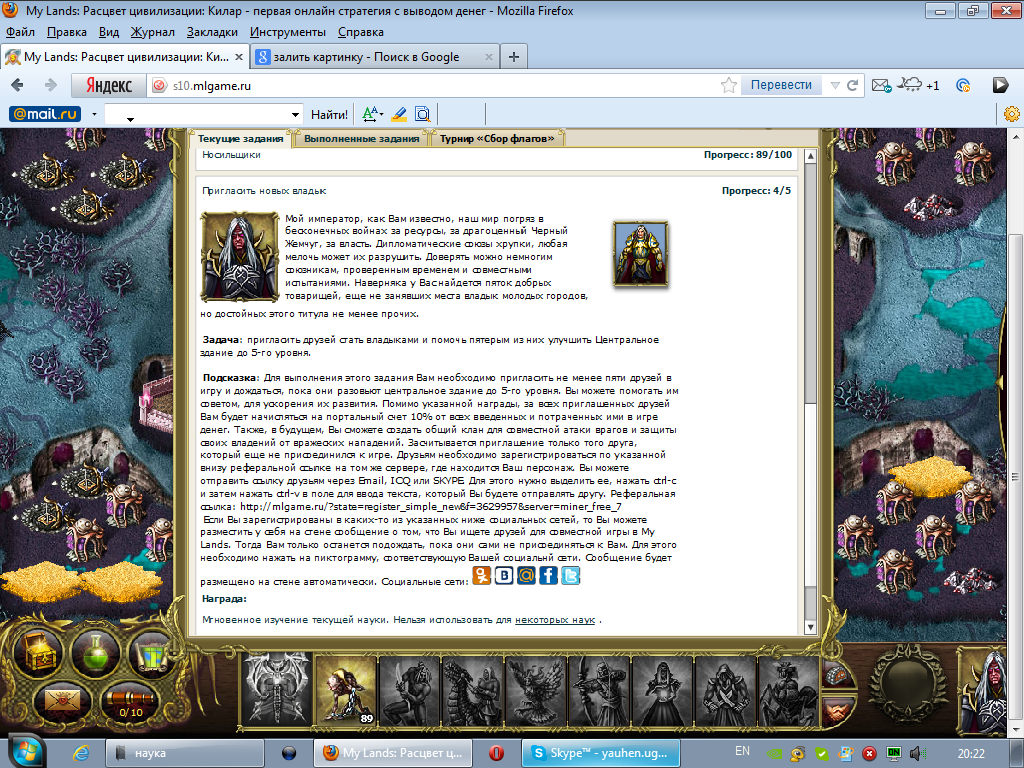Click the handshake diplomacy icon
Image resolution: width=1024 pixels, height=768 pixels.
[x=838, y=711]
